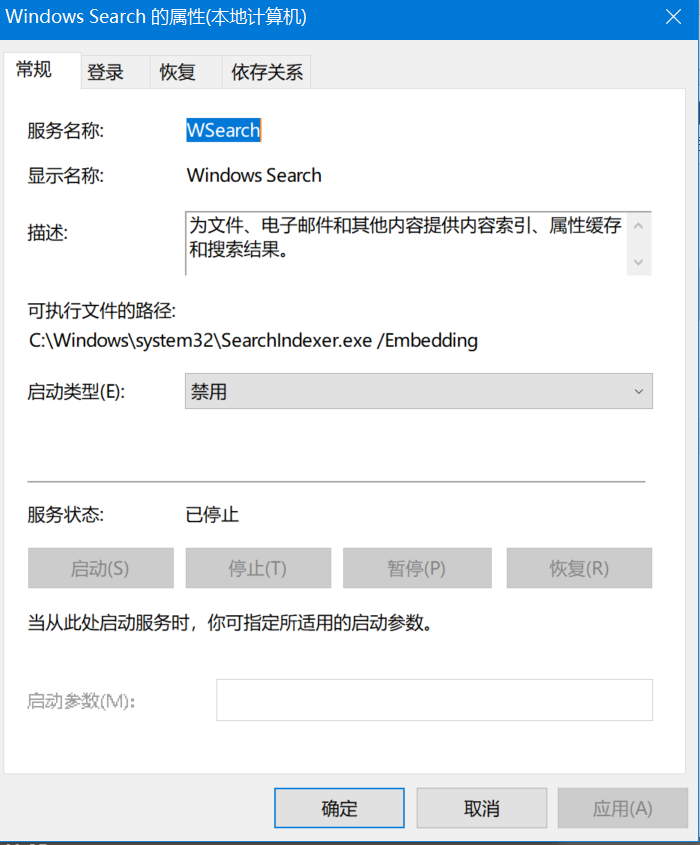The height and width of the screenshot is (845, 700).
Task: Click the highlighted WSearch service name
Action: (x=223, y=130)
